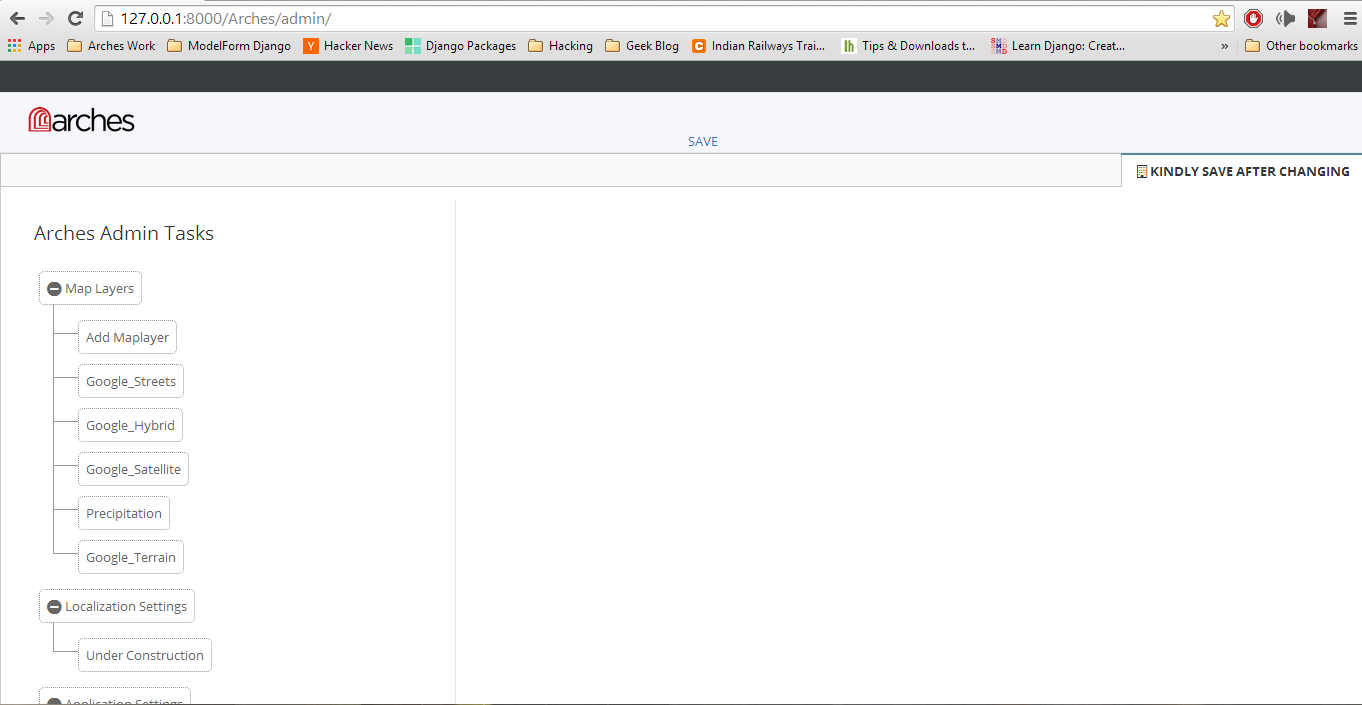
Task: Open the Kindly Save After Changing tab
Action: point(1242,171)
